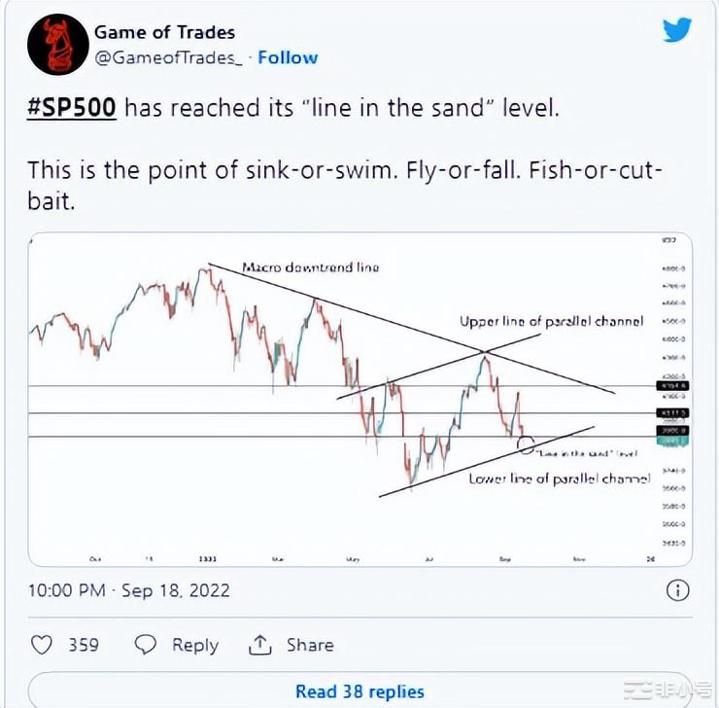
Task: Open the 10:00 PM Sep 18, 2022 timestamp
Action: (x=129, y=590)
